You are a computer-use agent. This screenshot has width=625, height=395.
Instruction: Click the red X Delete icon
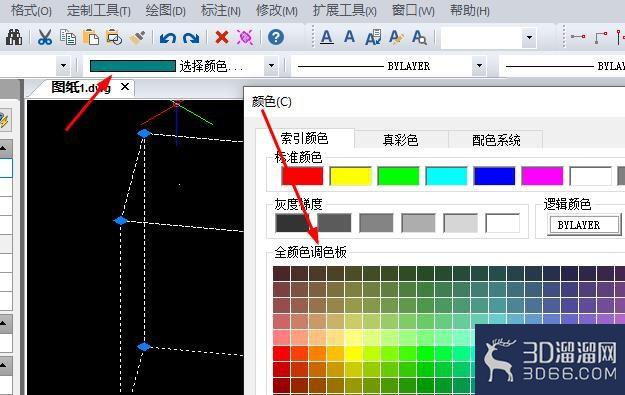222,37
